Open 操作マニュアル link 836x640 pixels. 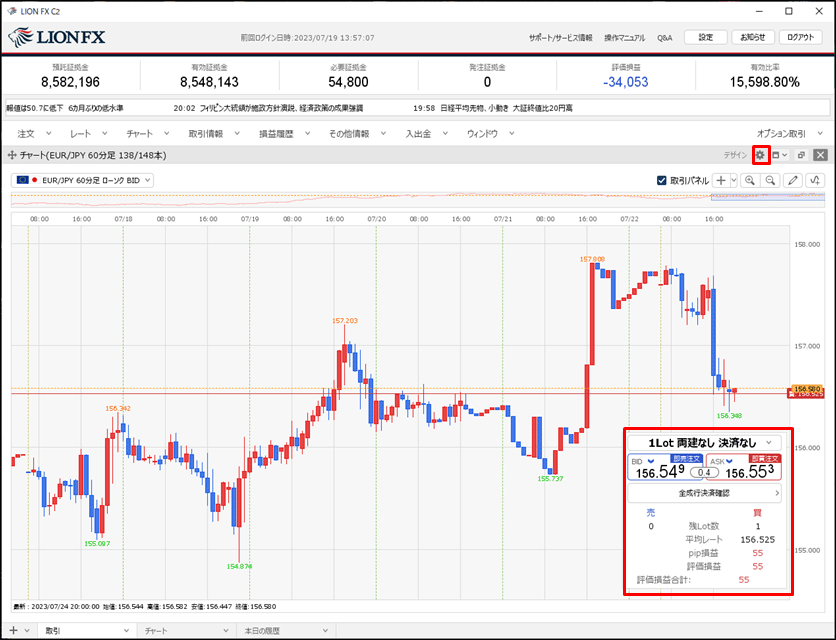coord(624,38)
